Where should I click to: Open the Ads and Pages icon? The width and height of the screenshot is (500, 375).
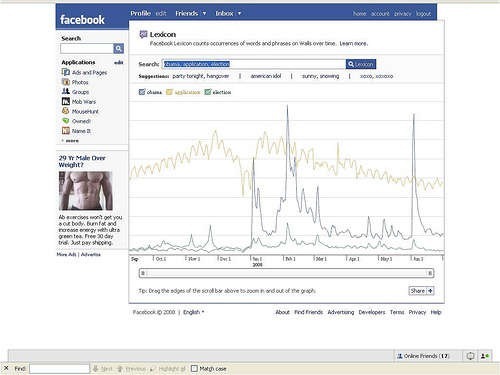pos(66,72)
